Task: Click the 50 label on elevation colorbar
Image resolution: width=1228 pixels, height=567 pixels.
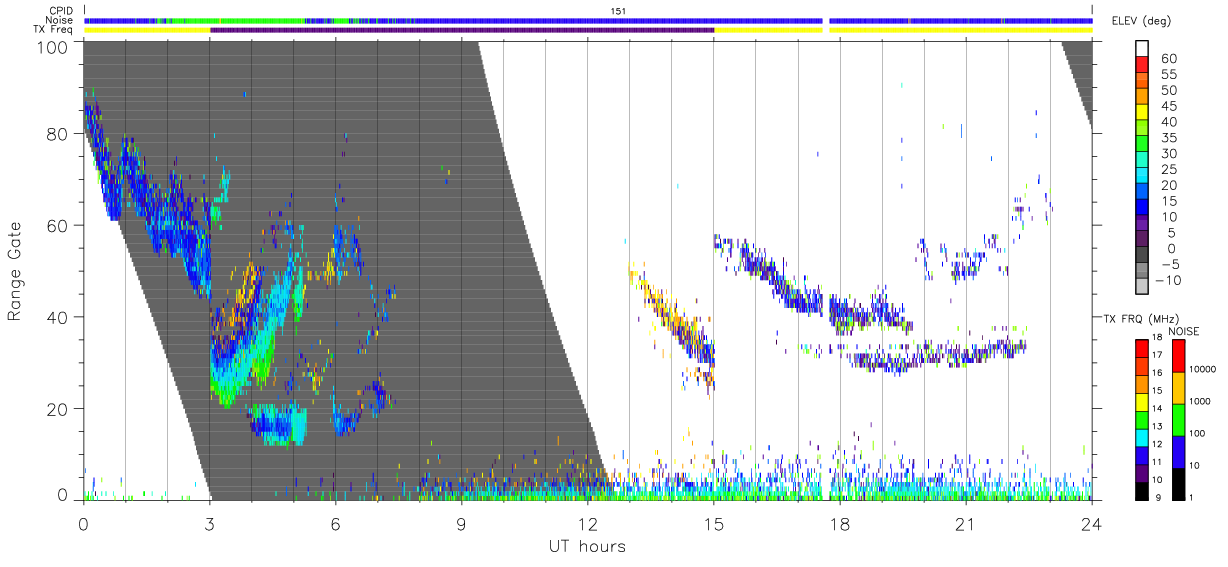Action: (x=1168, y=90)
